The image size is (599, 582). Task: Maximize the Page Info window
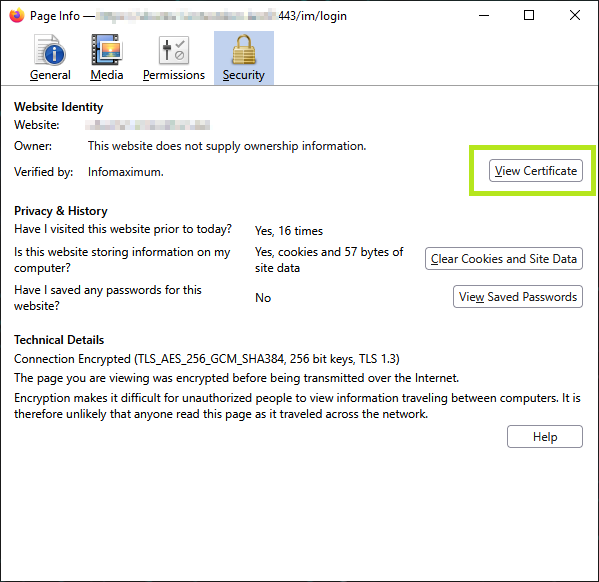pos(529,16)
